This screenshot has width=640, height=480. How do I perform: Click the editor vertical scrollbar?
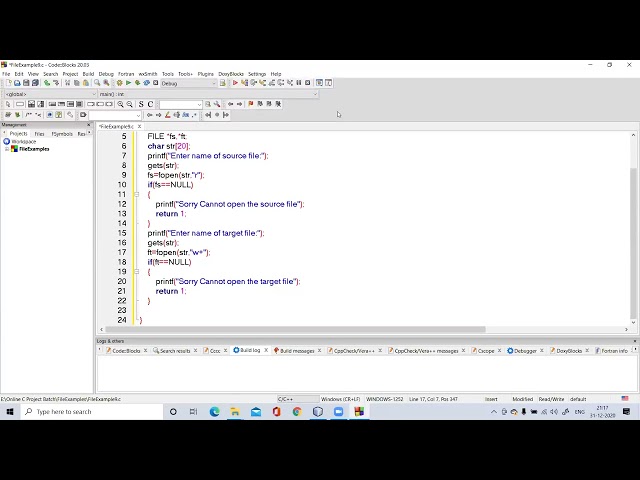tap(633, 243)
